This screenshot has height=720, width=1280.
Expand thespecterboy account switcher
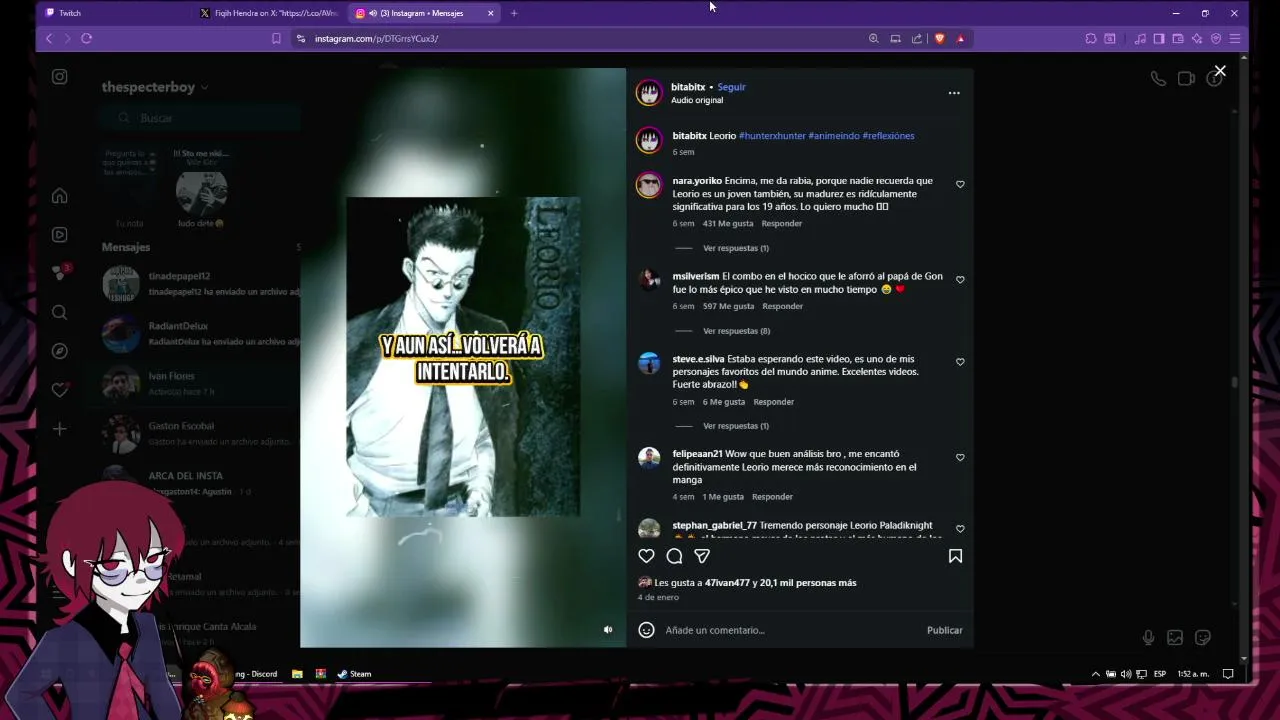[155, 87]
